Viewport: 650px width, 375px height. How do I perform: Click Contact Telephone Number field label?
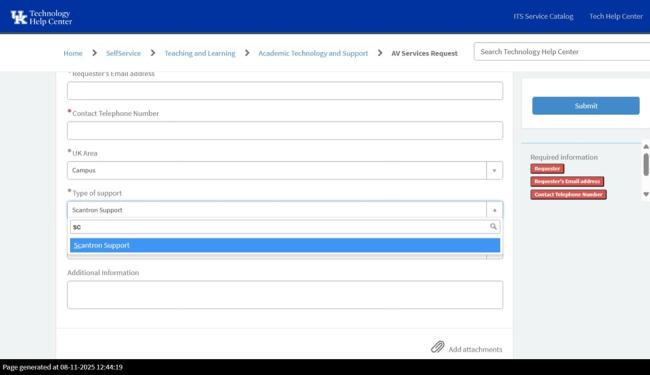point(115,114)
